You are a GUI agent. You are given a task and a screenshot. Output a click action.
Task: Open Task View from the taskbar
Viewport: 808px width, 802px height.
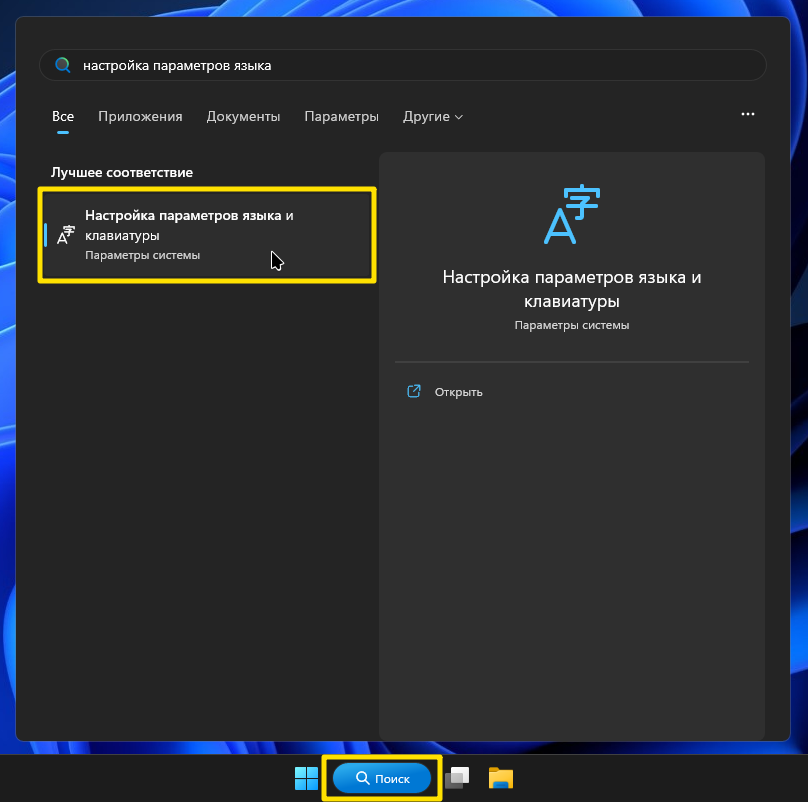click(457, 778)
